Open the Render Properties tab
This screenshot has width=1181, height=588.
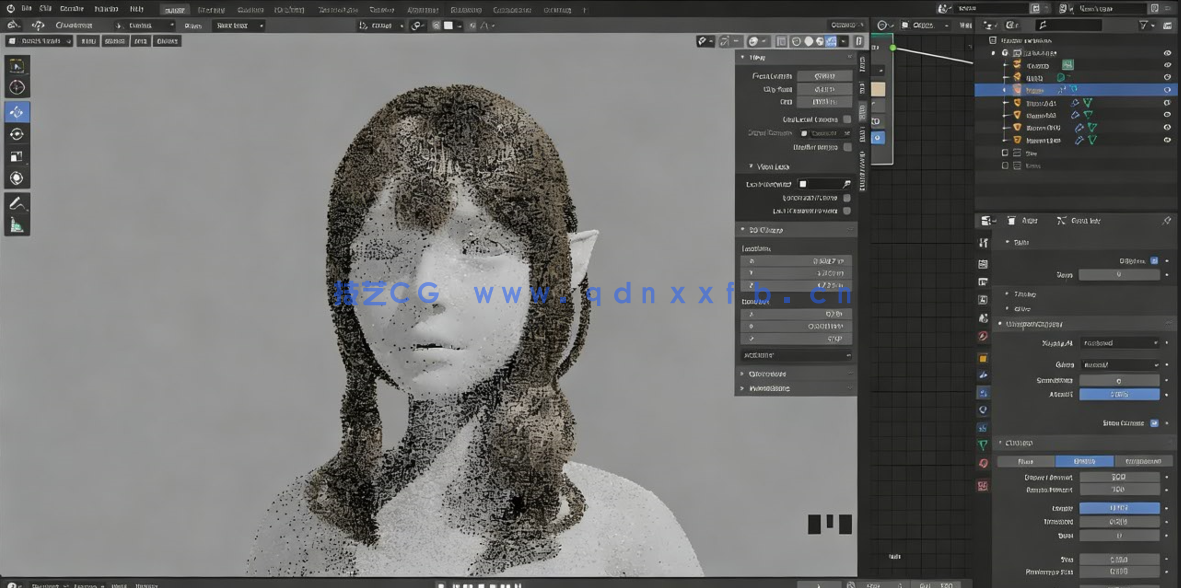click(x=983, y=261)
